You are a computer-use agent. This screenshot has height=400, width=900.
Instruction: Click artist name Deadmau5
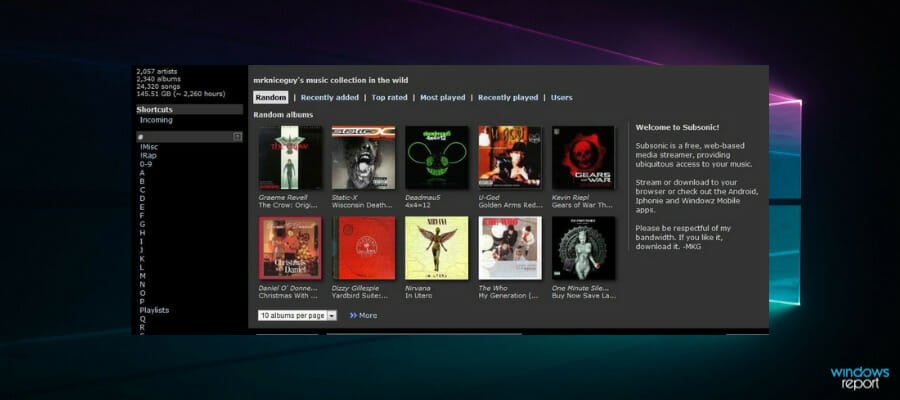coord(421,197)
